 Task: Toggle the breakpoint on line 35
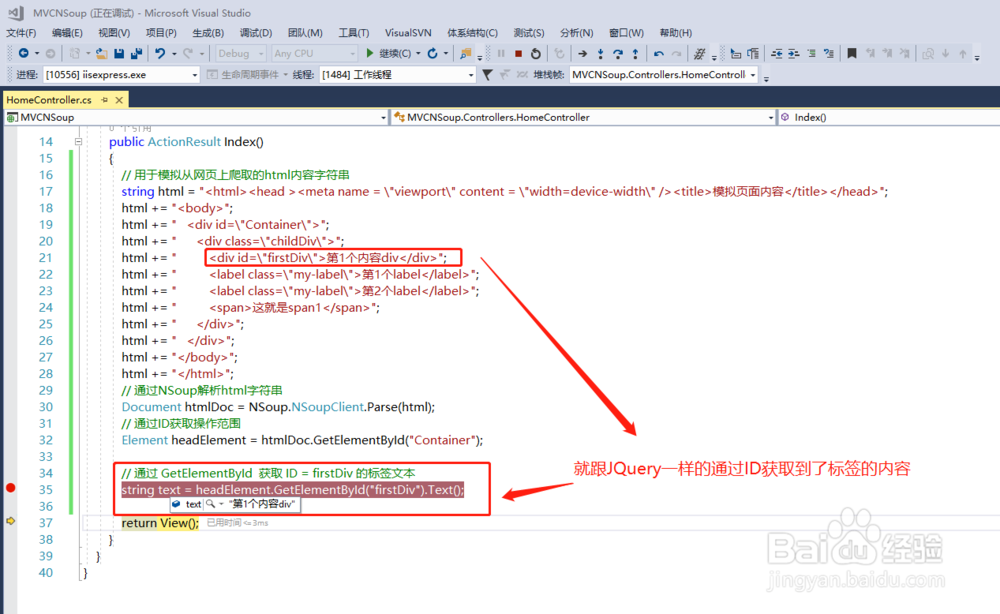coord(10,487)
